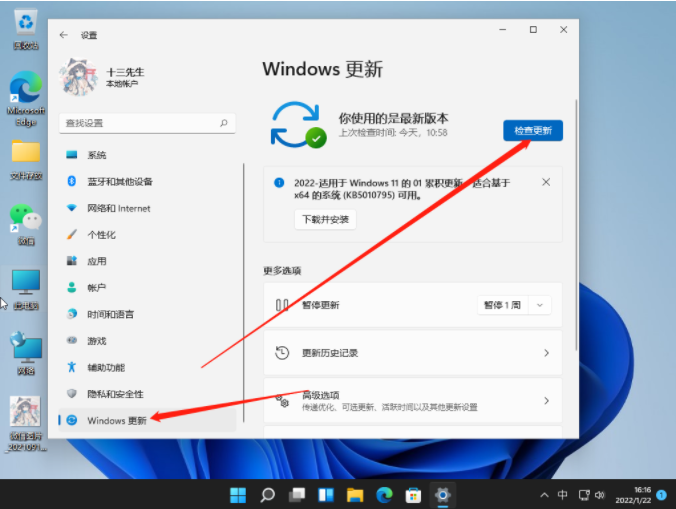This screenshot has height=509, width=676.
Task: Select Bluetooth and other devices in sidebar
Action: [120, 182]
